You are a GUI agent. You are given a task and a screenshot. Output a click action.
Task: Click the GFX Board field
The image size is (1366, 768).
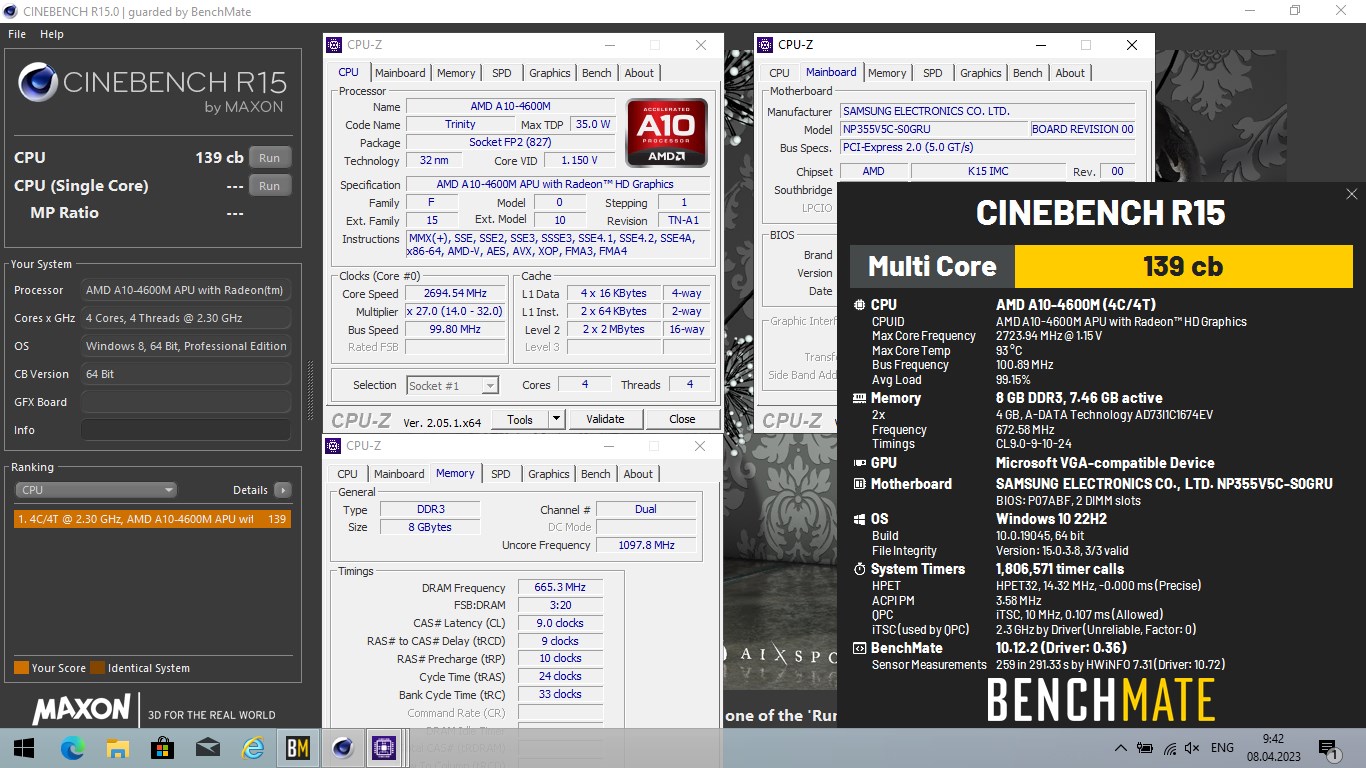point(186,402)
